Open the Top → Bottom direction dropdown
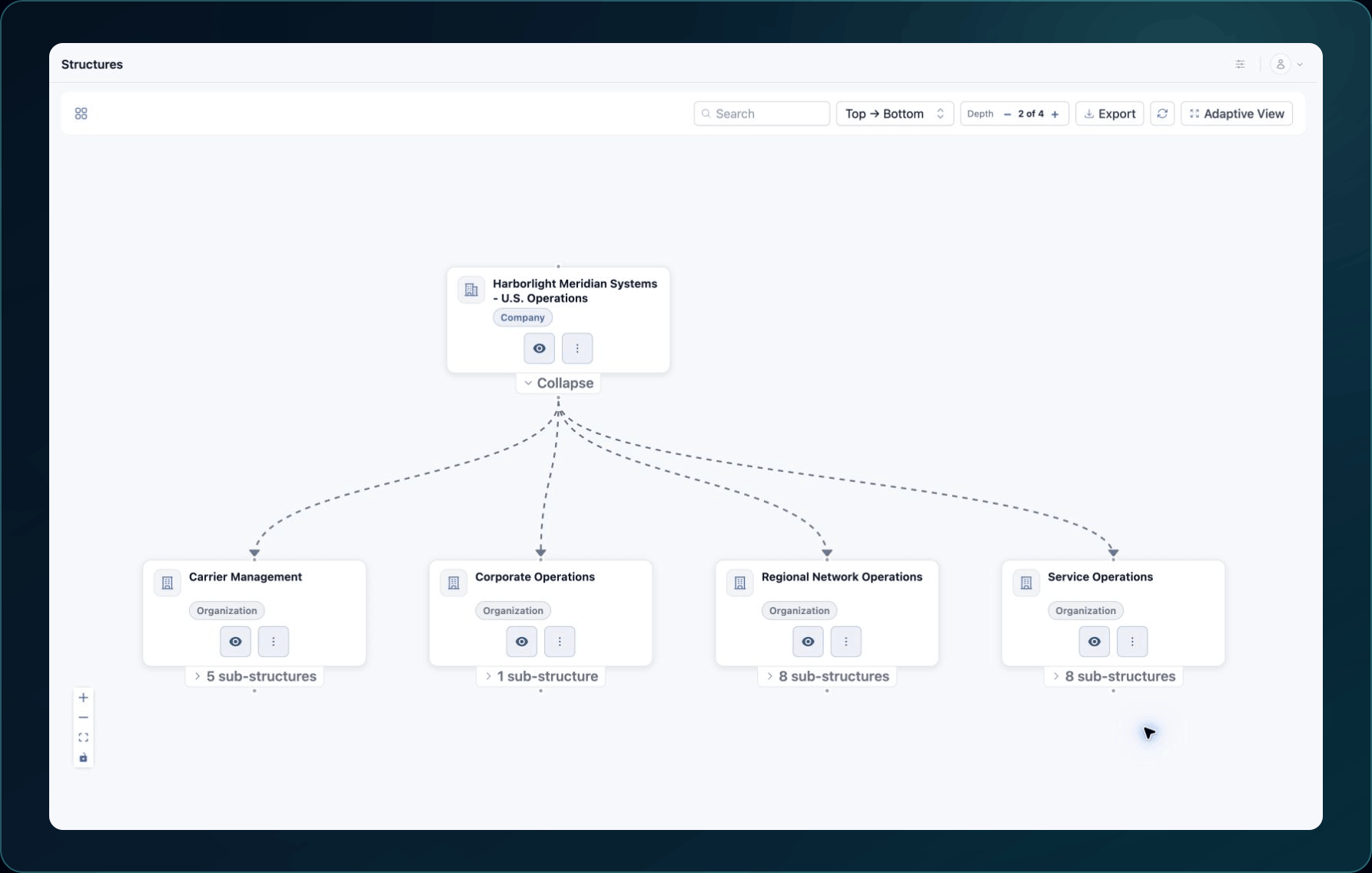 point(895,114)
